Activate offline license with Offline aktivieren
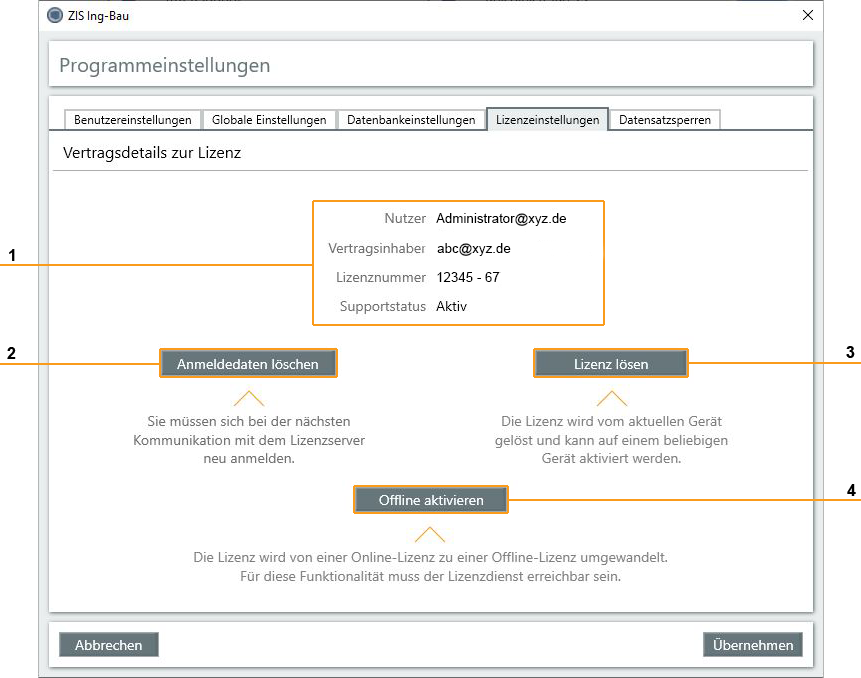 (x=431, y=500)
